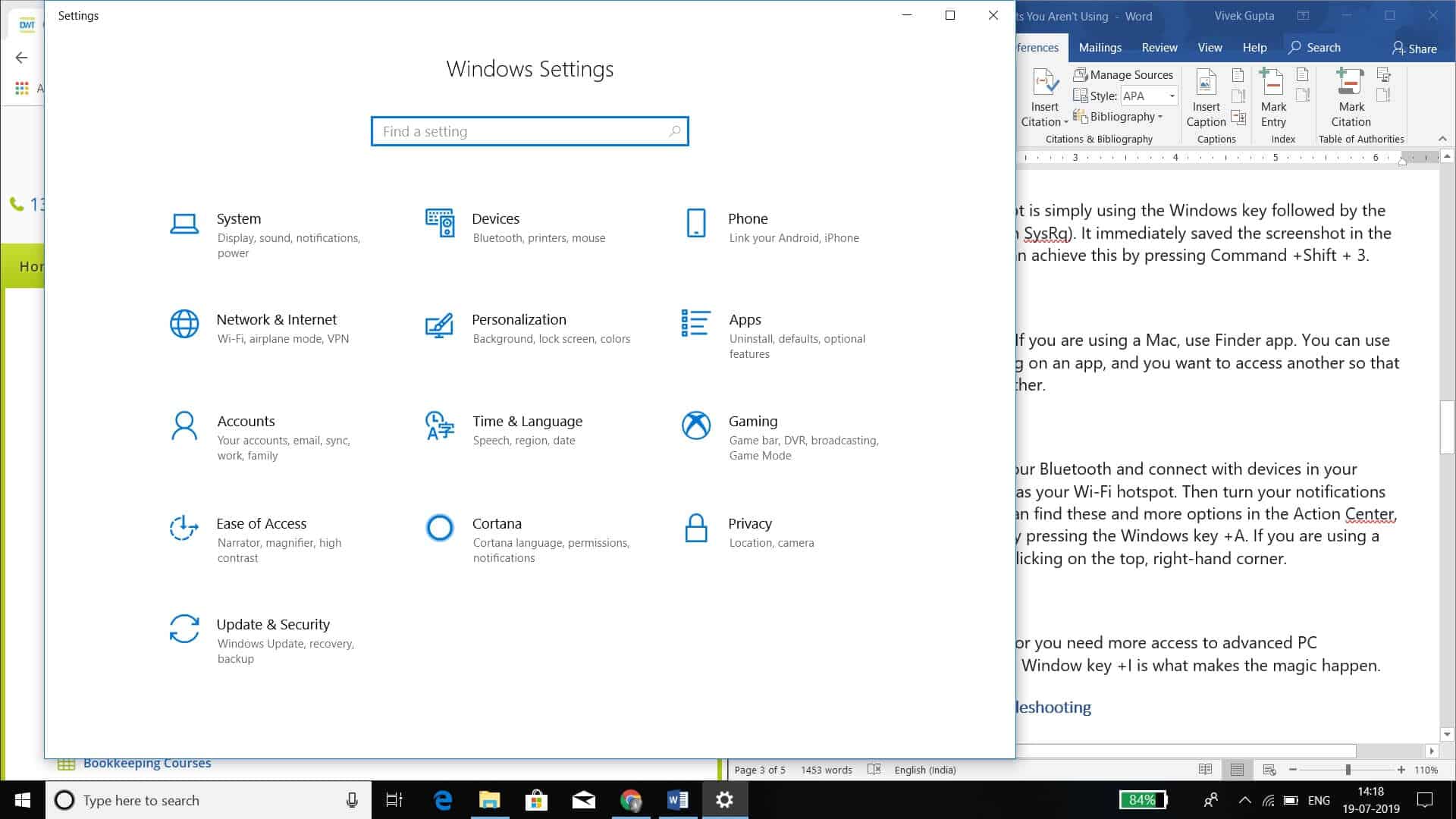
Task: Open Microsoft Edge from the taskbar
Action: [x=443, y=800]
